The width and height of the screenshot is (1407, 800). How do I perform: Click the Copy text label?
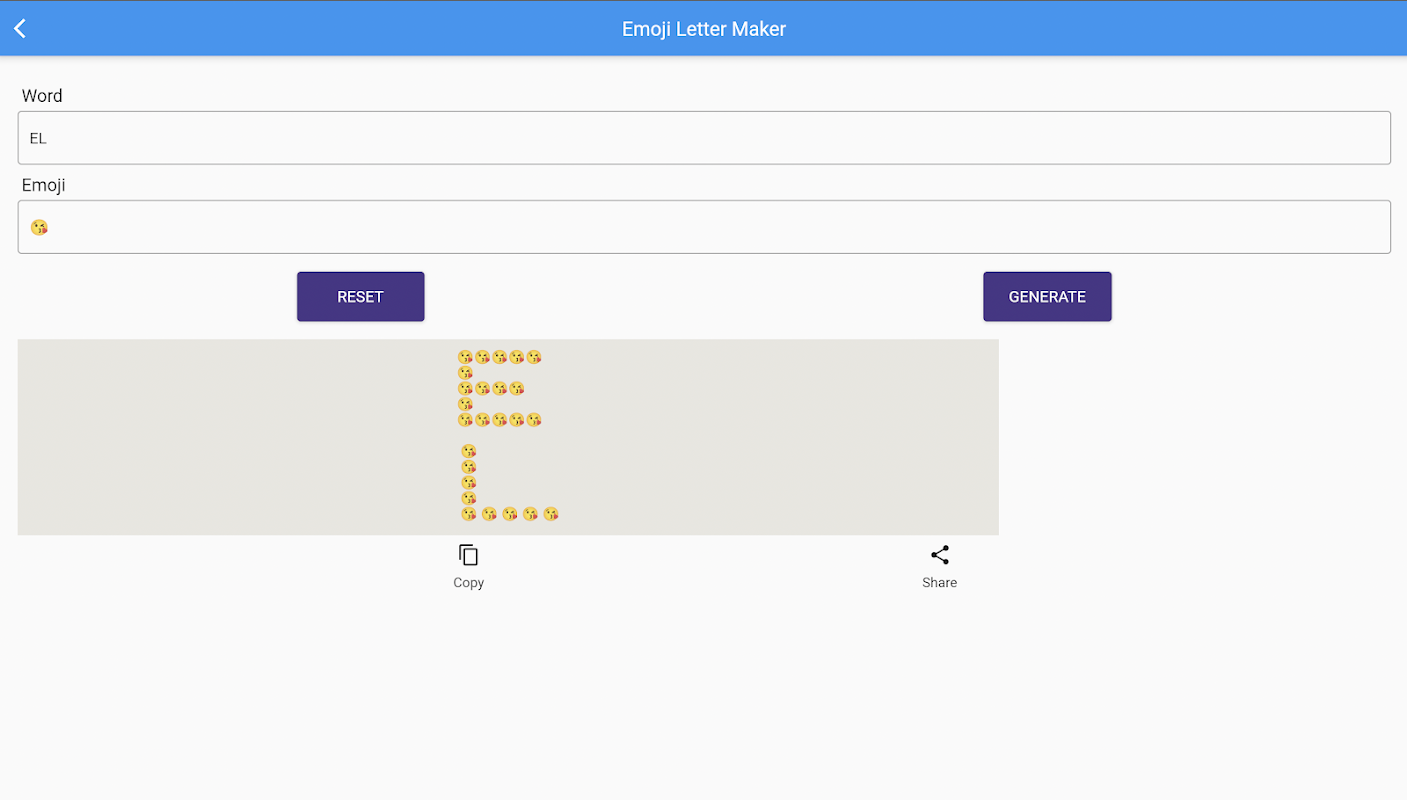click(468, 583)
